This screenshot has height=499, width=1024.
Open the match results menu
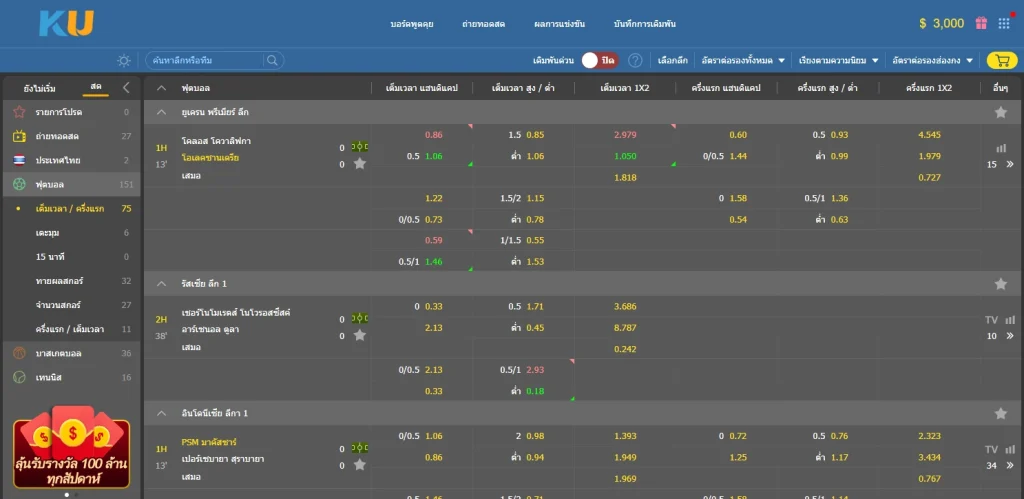[x=559, y=24]
